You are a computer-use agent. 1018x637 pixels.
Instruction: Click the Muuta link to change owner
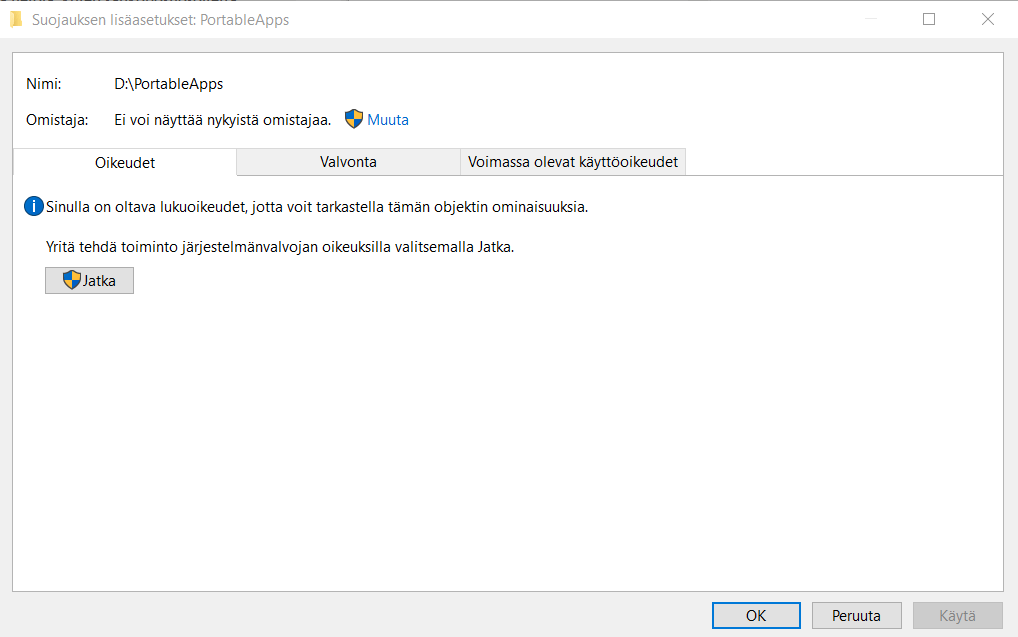pos(388,120)
